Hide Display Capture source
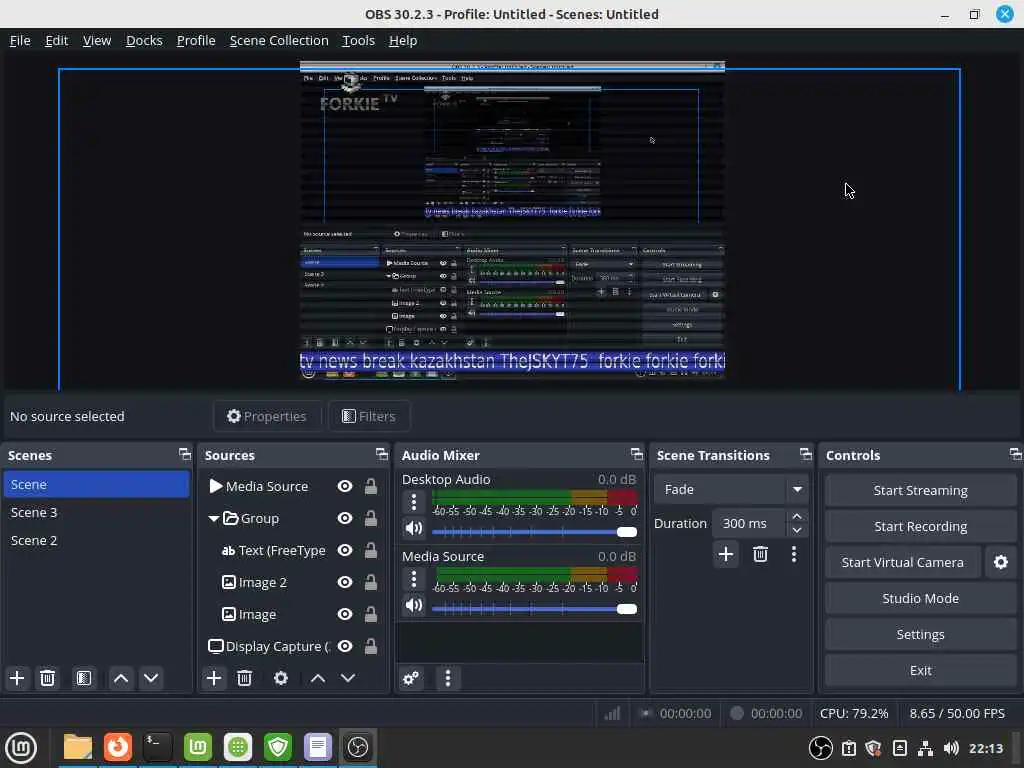The height and width of the screenshot is (768, 1024). click(x=345, y=647)
